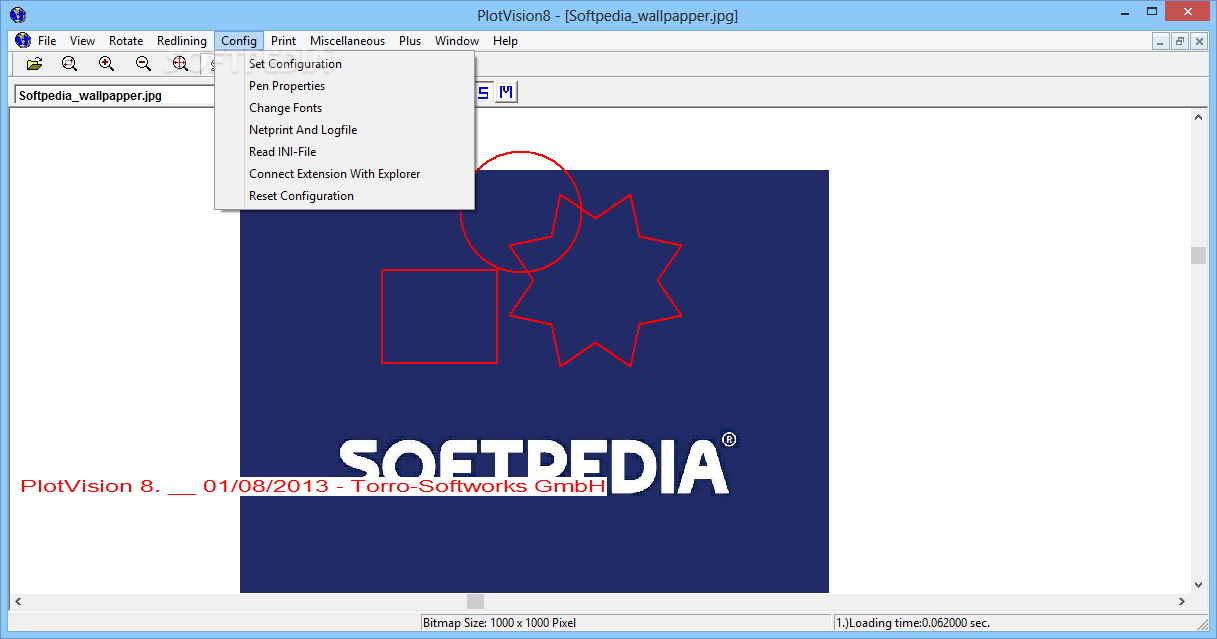Click the horizontal scrollbar right arrow
1217x639 pixels.
click(1182, 602)
